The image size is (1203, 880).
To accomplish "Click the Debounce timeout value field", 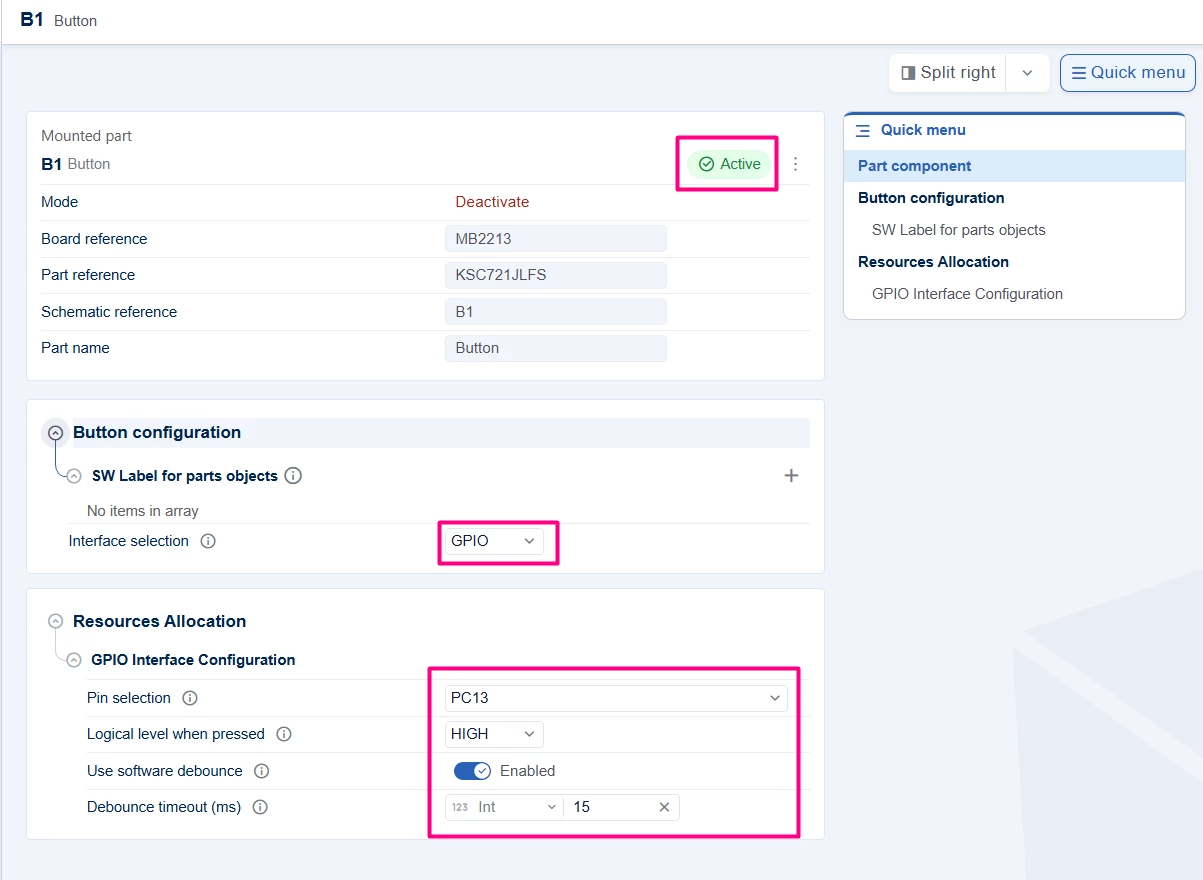I will (610, 807).
